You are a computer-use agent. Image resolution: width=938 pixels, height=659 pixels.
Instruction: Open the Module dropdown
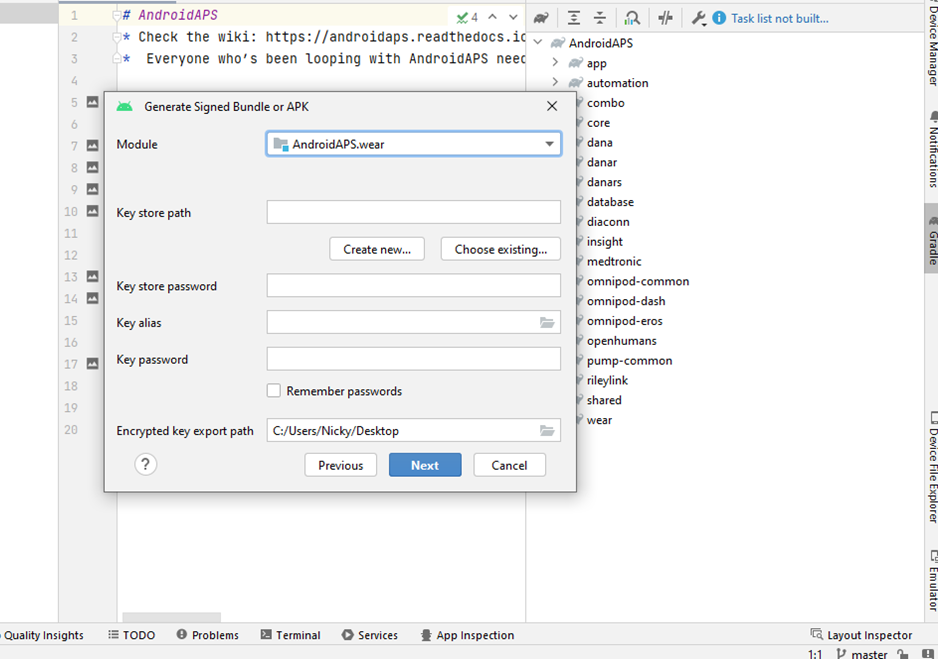(413, 144)
